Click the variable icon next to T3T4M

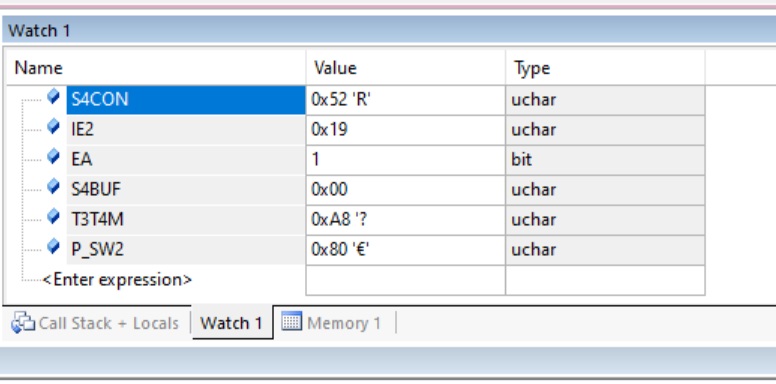pyautogui.click(x=53, y=217)
